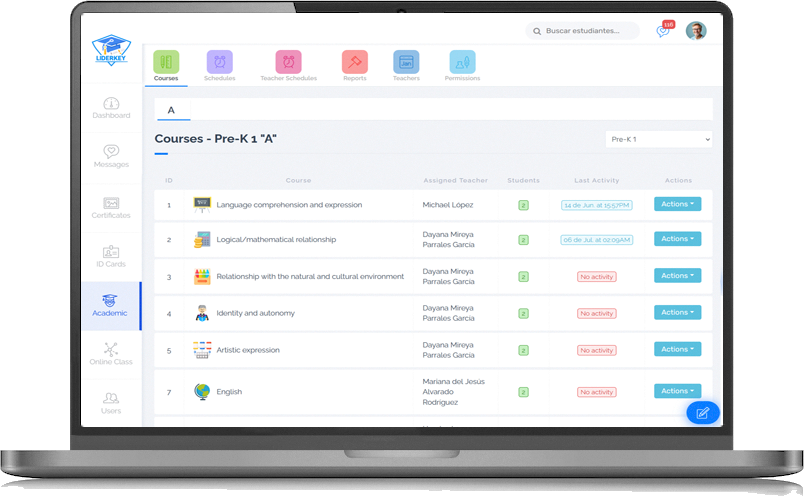Click students count badge for Language comprehension
The image size is (804, 496).
pyautogui.click(x=523, y=205)
